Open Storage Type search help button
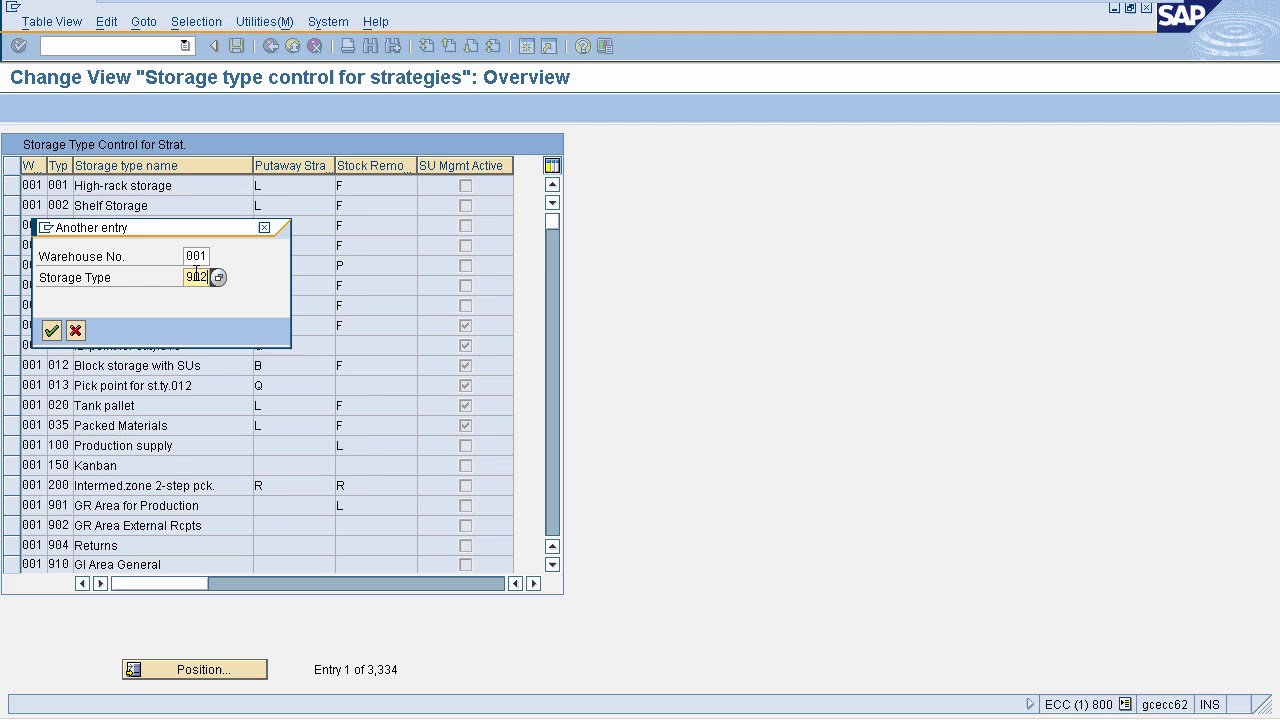 [x=218, y=278]
